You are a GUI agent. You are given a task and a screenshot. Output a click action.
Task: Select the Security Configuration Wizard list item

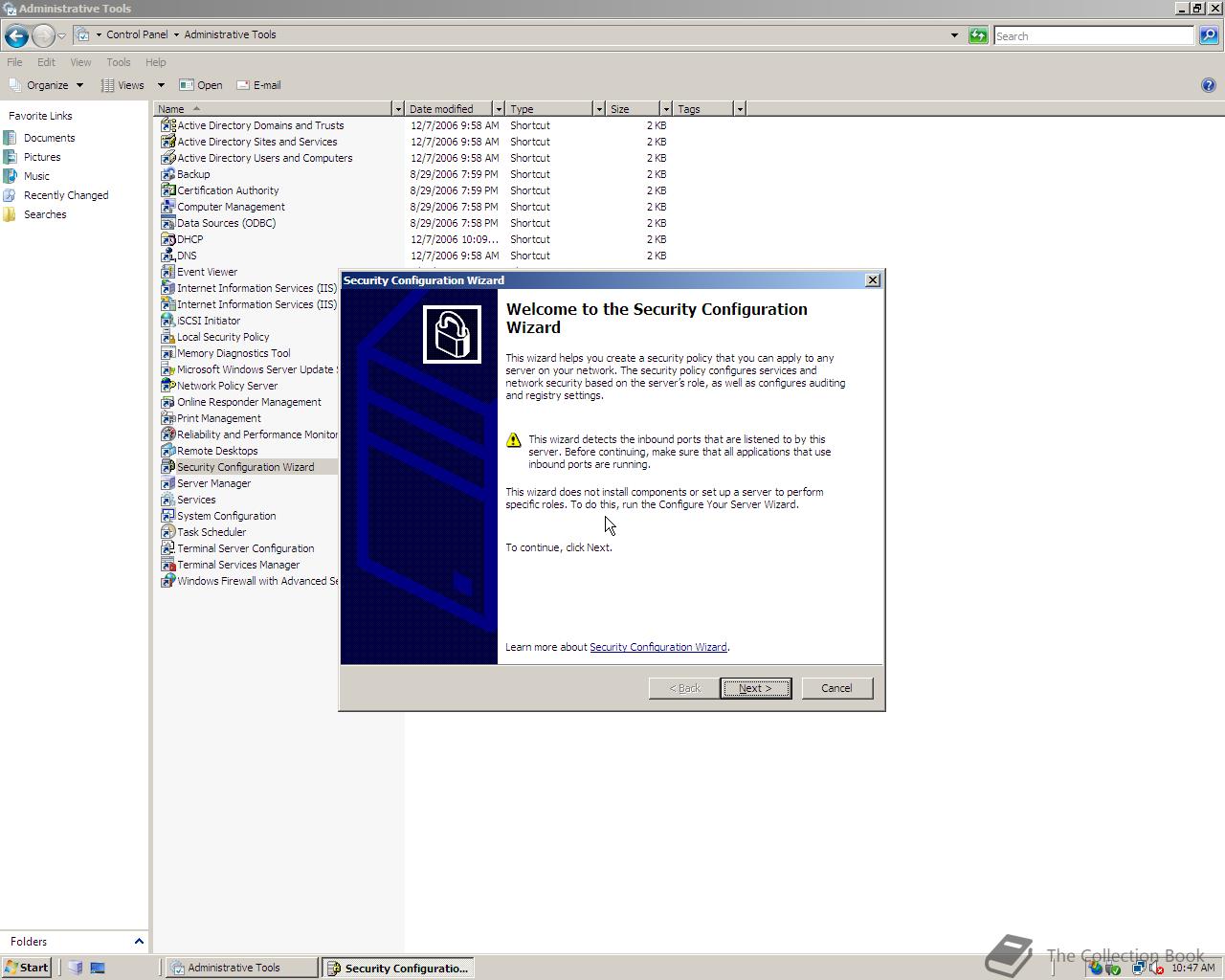click(249, 467)
